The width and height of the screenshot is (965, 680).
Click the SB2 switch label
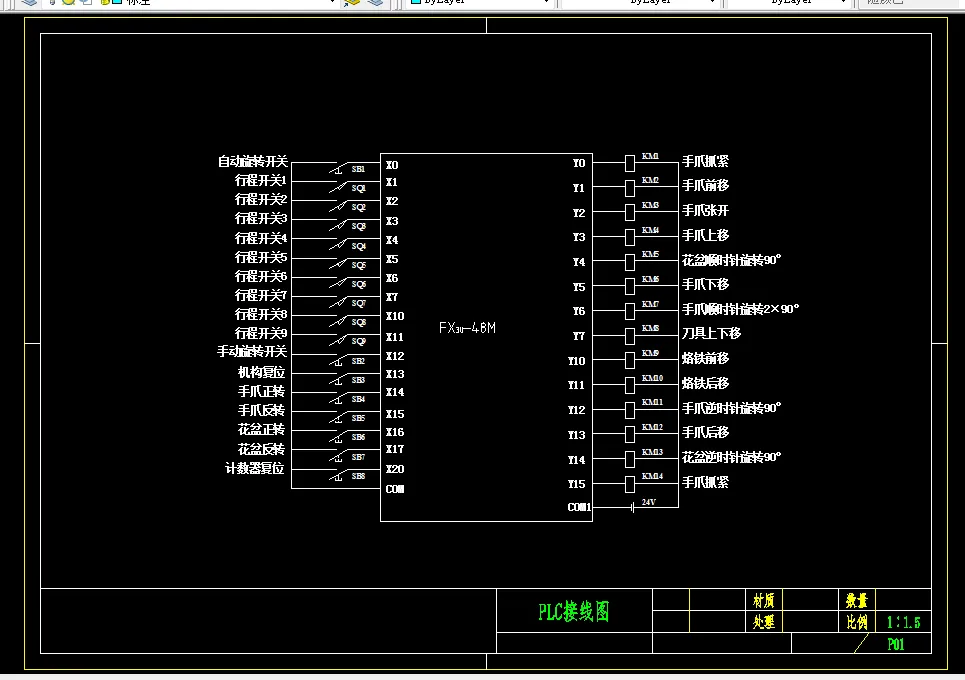pyautogui.click(x=358, y=361)
